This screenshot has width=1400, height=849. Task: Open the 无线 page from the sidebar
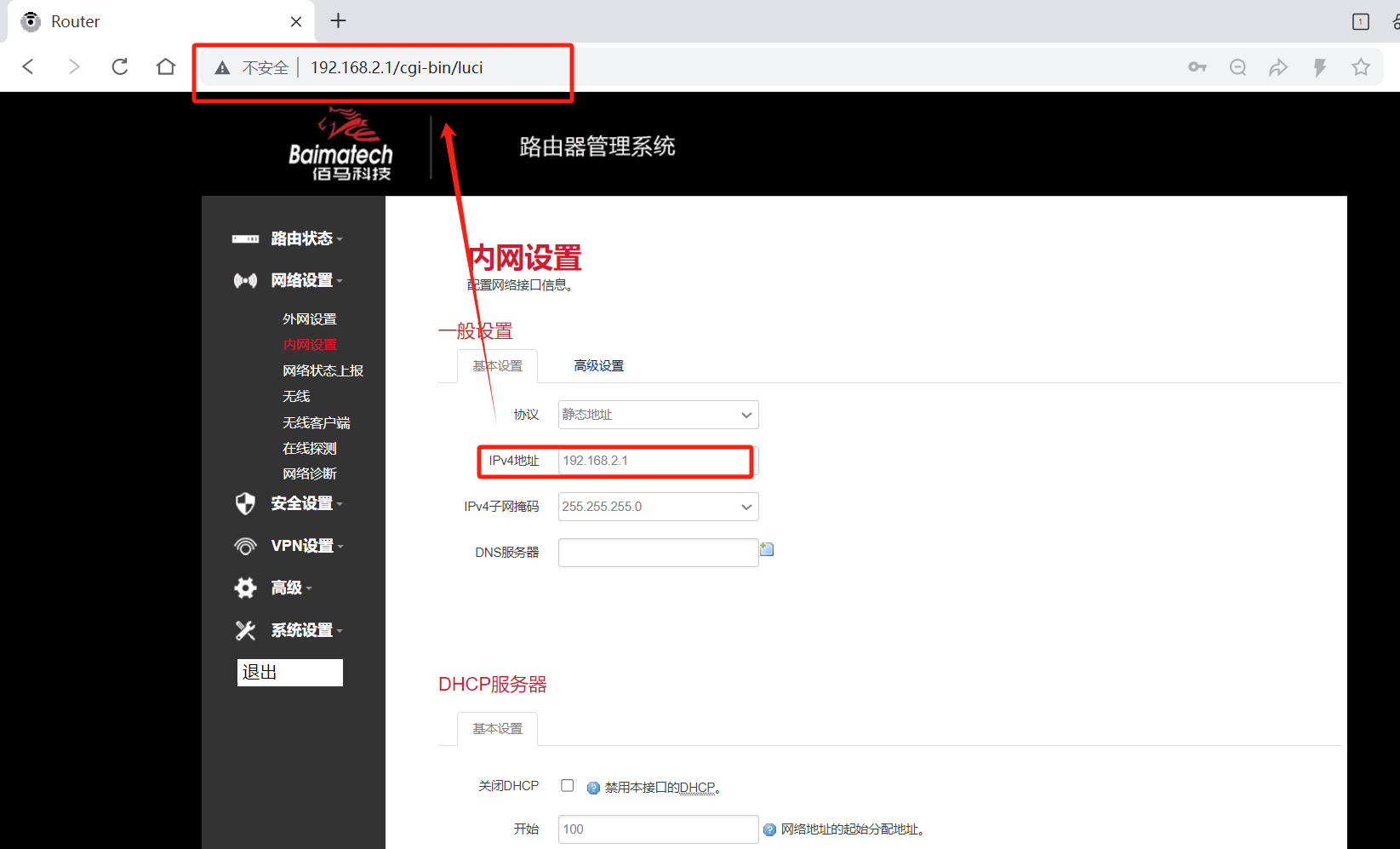coord(295,396)
